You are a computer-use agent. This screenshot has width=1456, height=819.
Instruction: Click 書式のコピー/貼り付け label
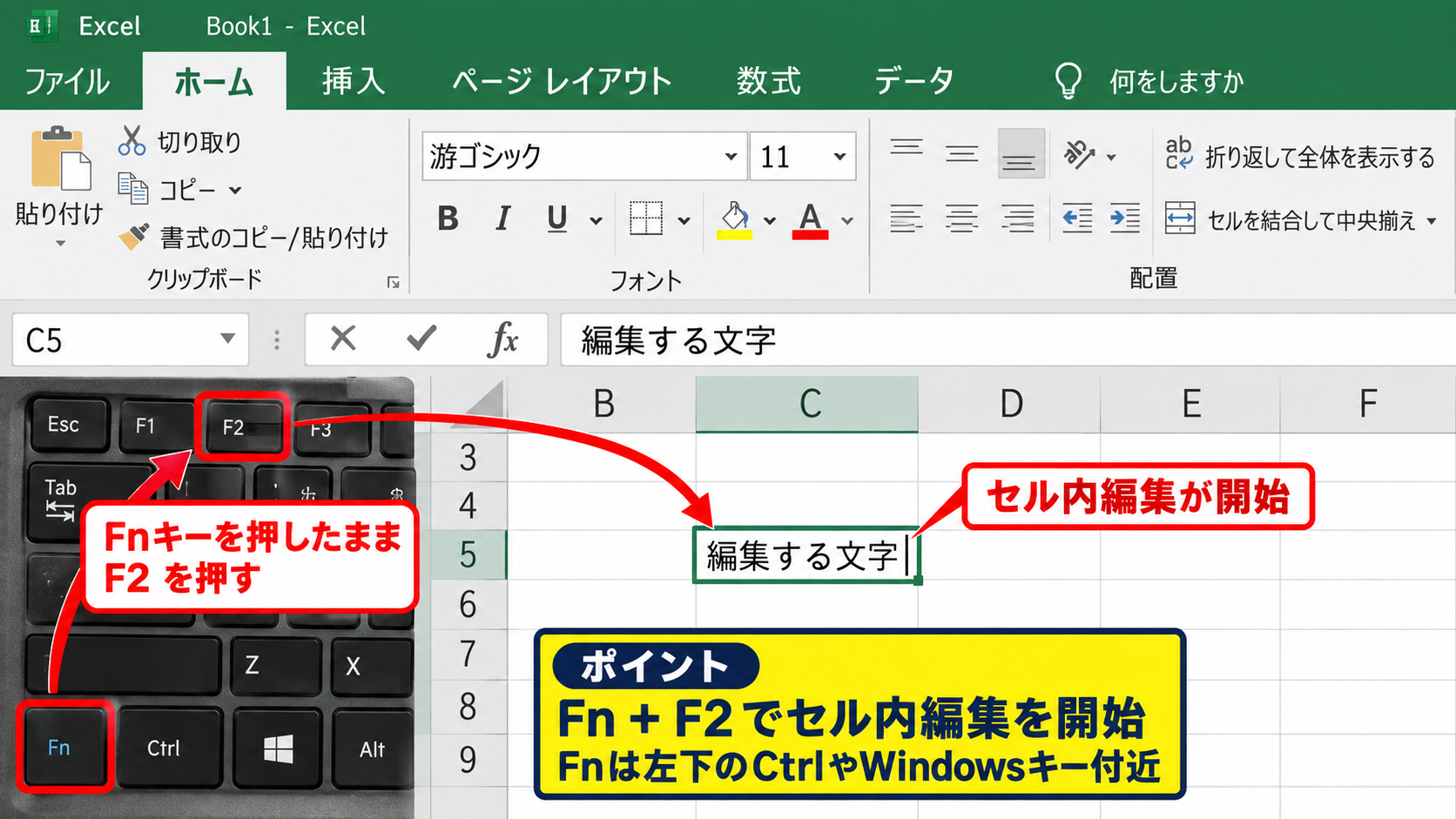pos(273,237)
